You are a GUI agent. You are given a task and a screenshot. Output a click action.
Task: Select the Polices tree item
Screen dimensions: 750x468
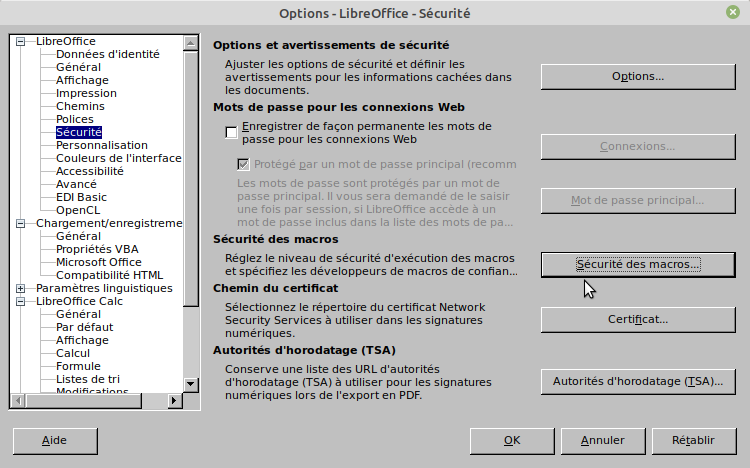point(75,119)
